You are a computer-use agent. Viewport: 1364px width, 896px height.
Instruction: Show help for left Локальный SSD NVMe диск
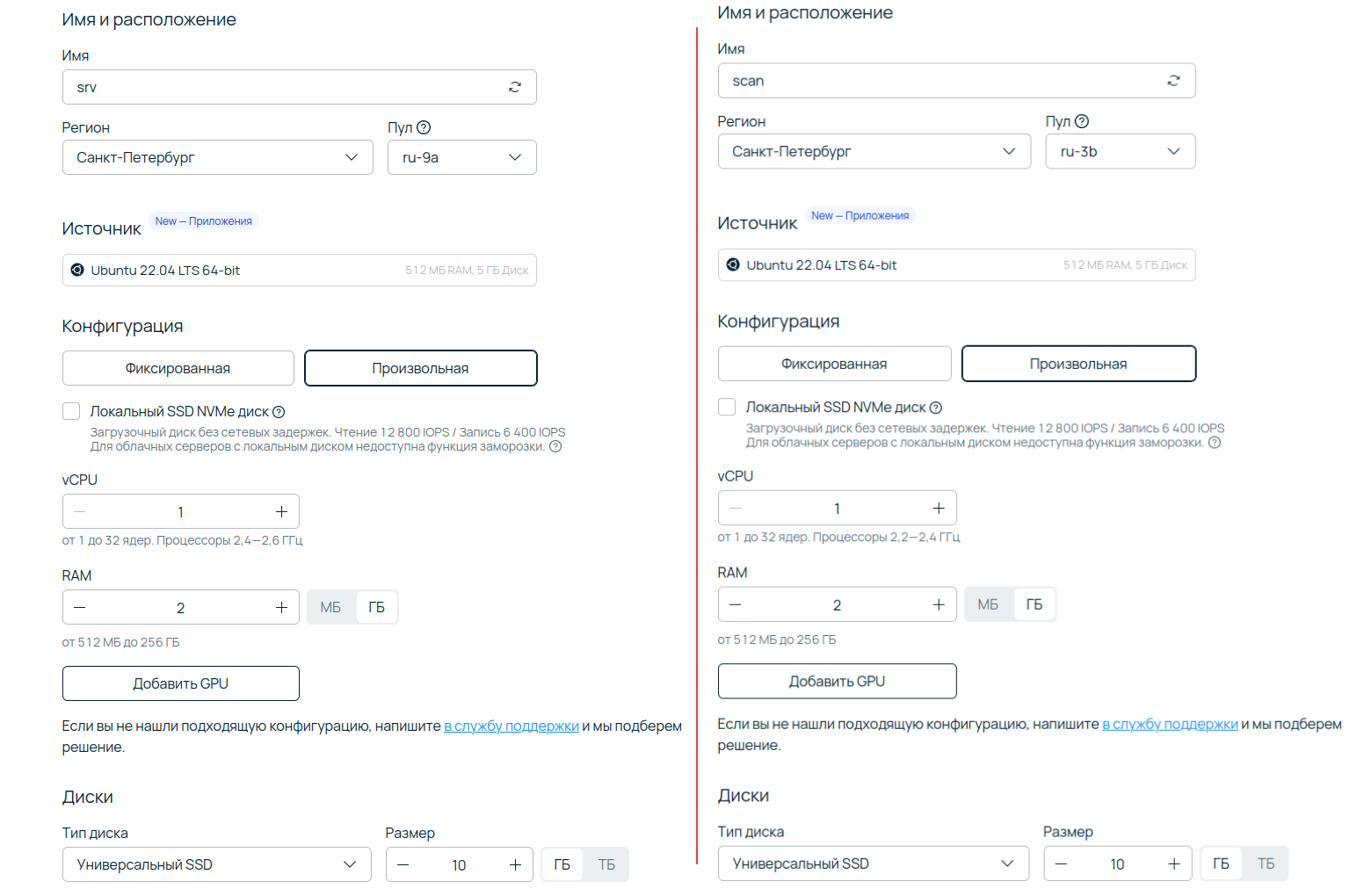click(x=279, y=412)
